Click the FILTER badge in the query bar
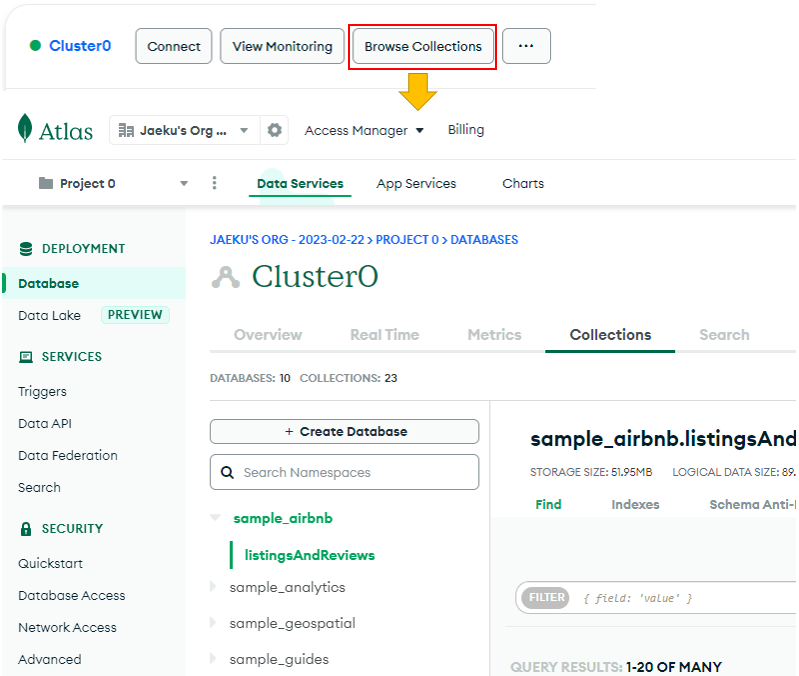This screenshot has width=799, height=676. coord(546,597)
